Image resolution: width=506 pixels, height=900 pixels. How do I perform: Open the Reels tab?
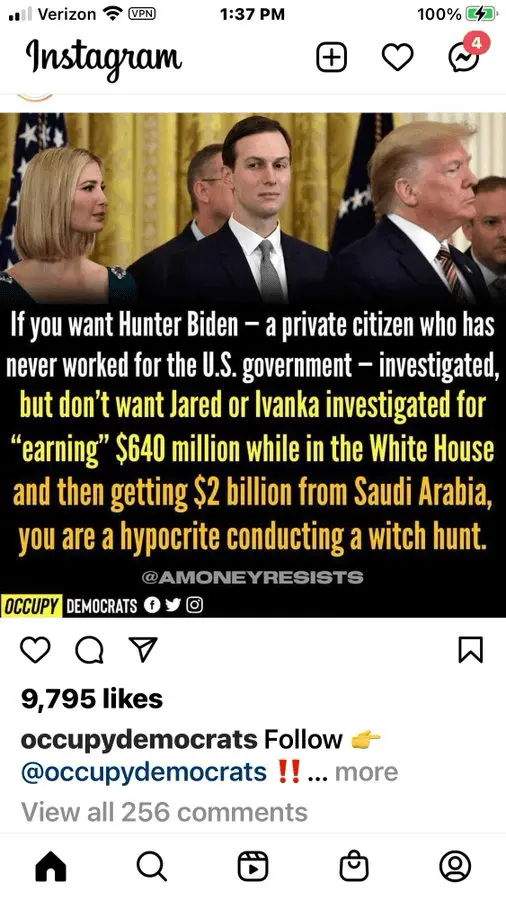click(x=253, y=866)
